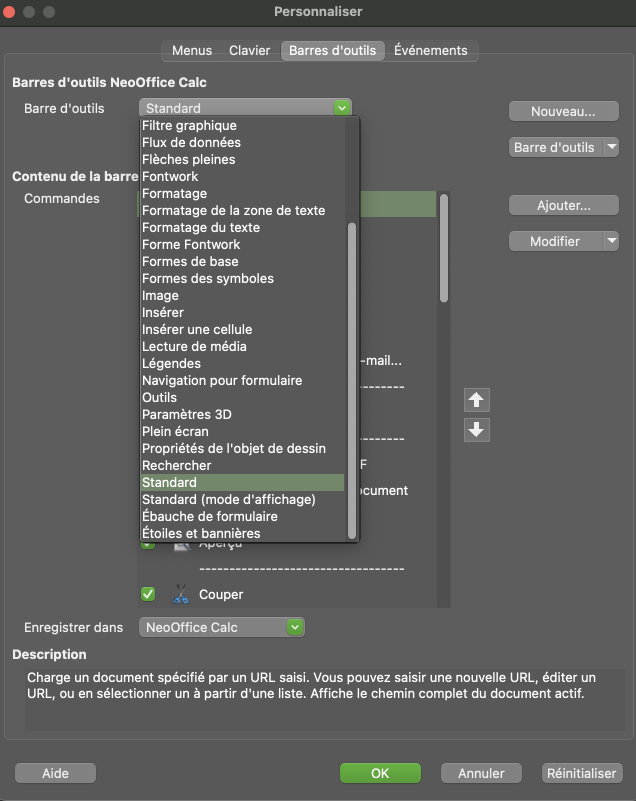Open the Barre d'outils combo box arrow

tap(342, 108)
